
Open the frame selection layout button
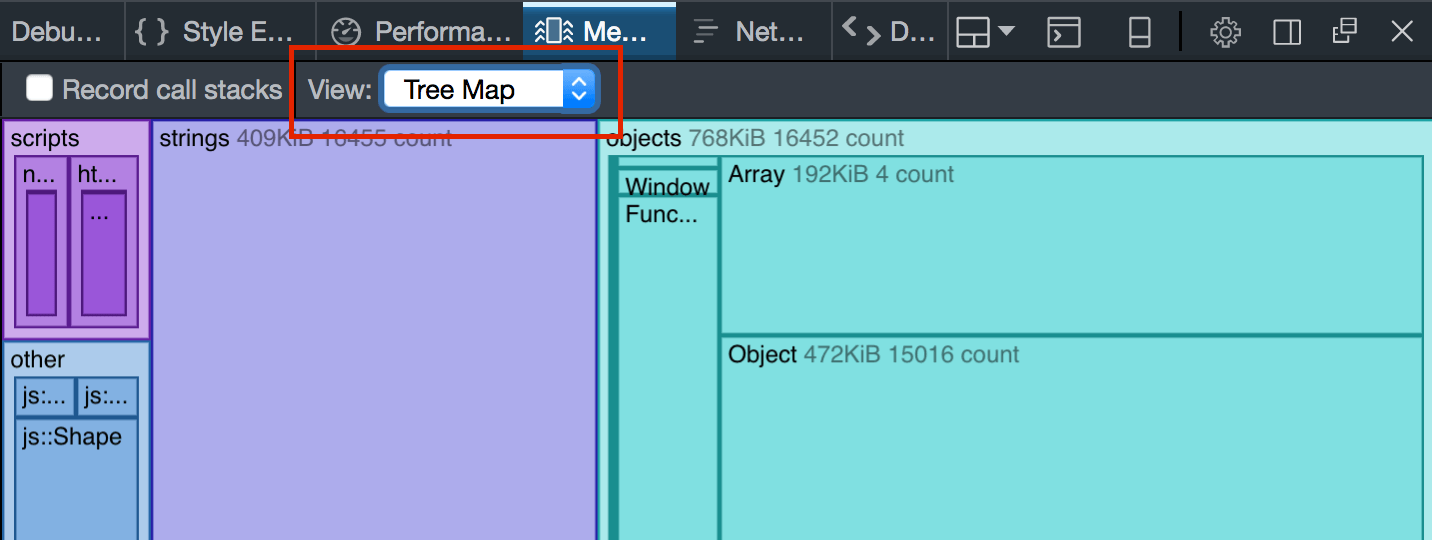pyautogui.click(x=984, y=33)
